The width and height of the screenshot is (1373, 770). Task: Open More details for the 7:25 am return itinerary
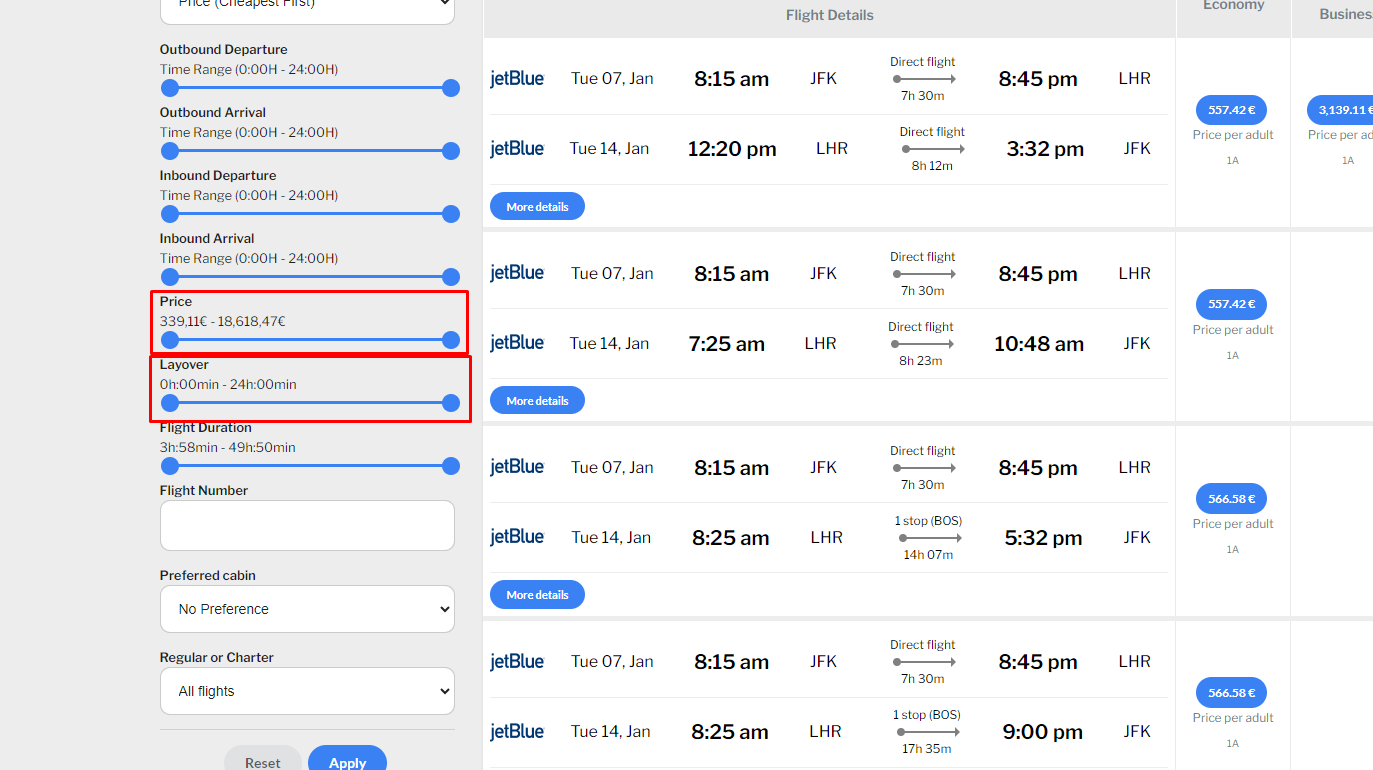[x=537, y=400]
